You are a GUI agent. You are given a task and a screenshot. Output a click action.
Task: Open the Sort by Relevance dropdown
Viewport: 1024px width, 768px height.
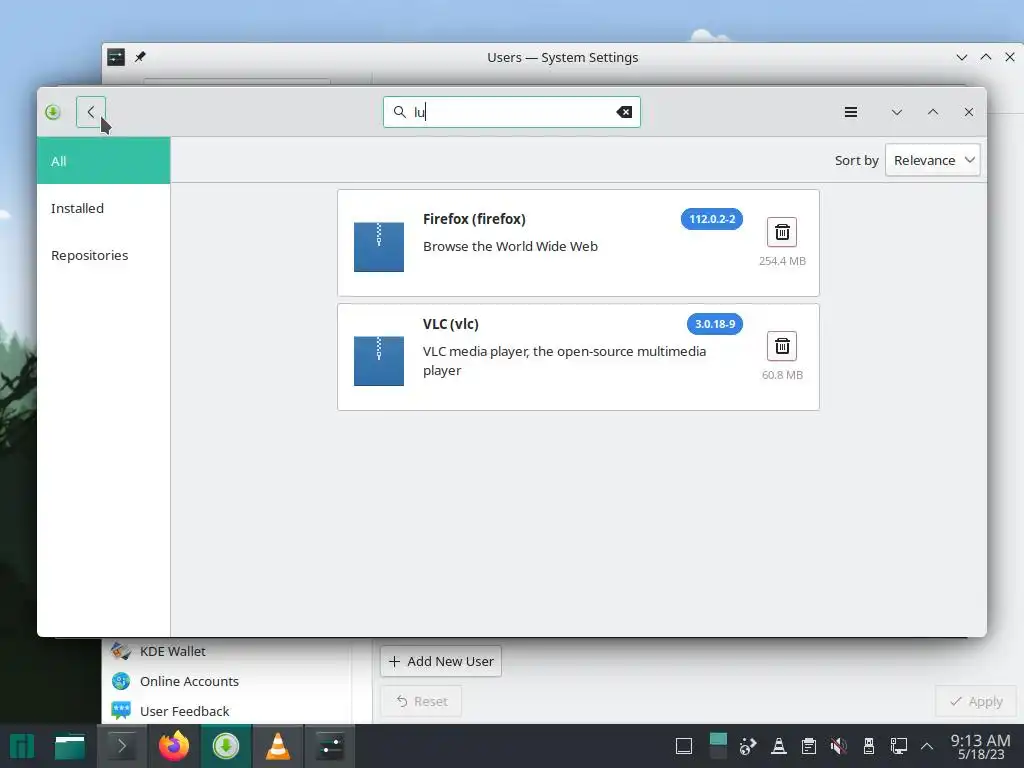click(x=933, y=160)
